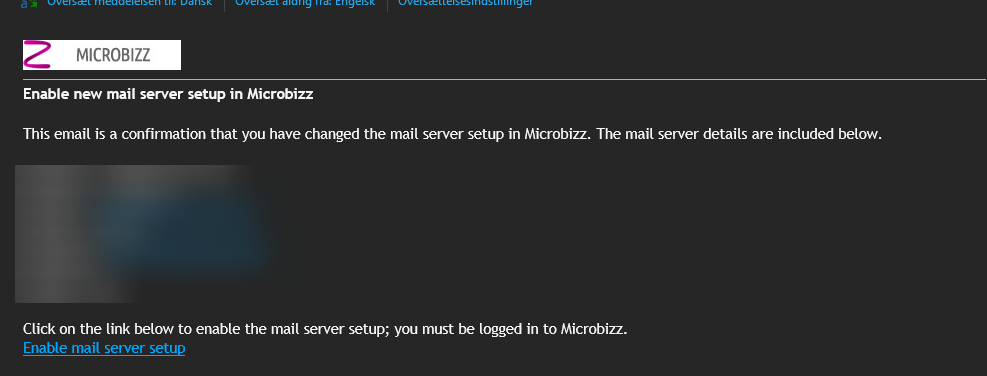Translate the message to Dansk
The height and width of the screenshot is (376, 987).
pyautogui.click(x=130, y=3)
